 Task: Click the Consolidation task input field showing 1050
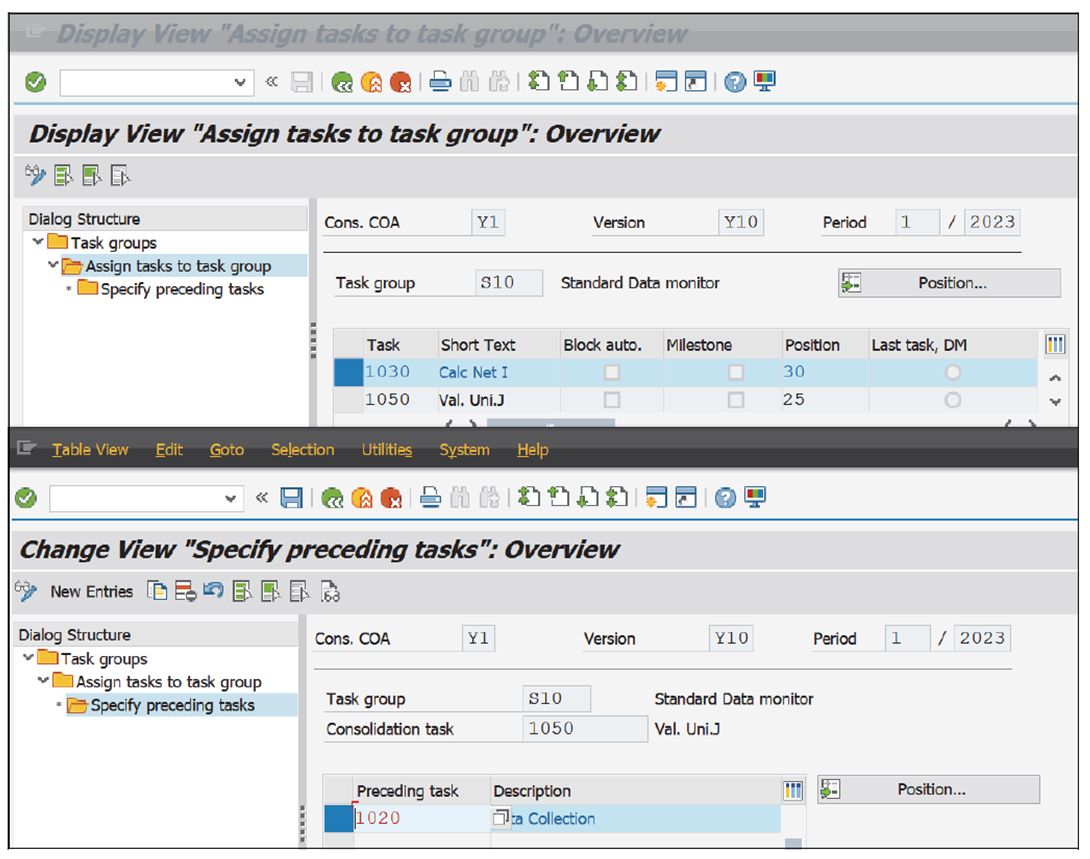point(585,729)
